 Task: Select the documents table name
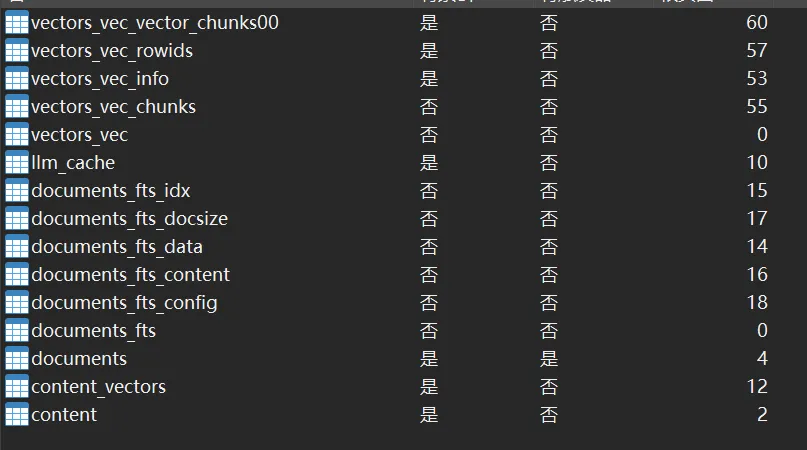coord(79,359)
